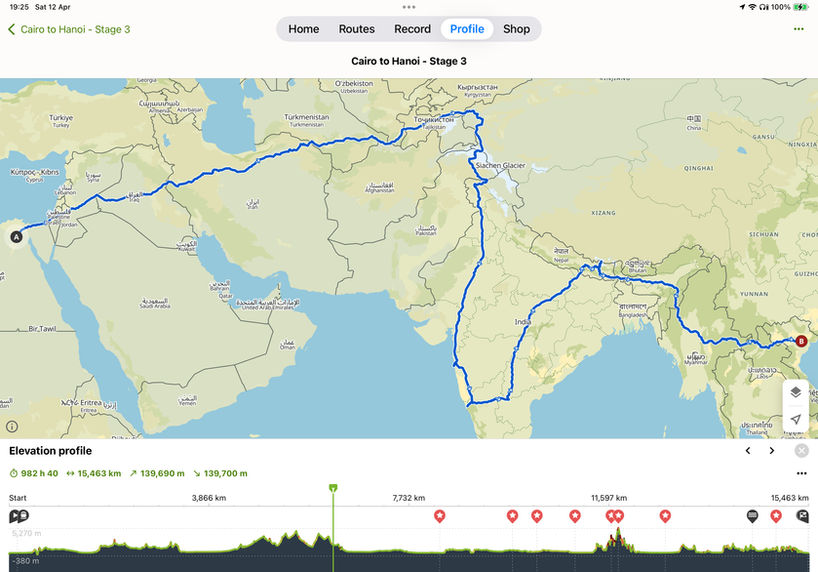Open elevation profile more options menu

801,473
